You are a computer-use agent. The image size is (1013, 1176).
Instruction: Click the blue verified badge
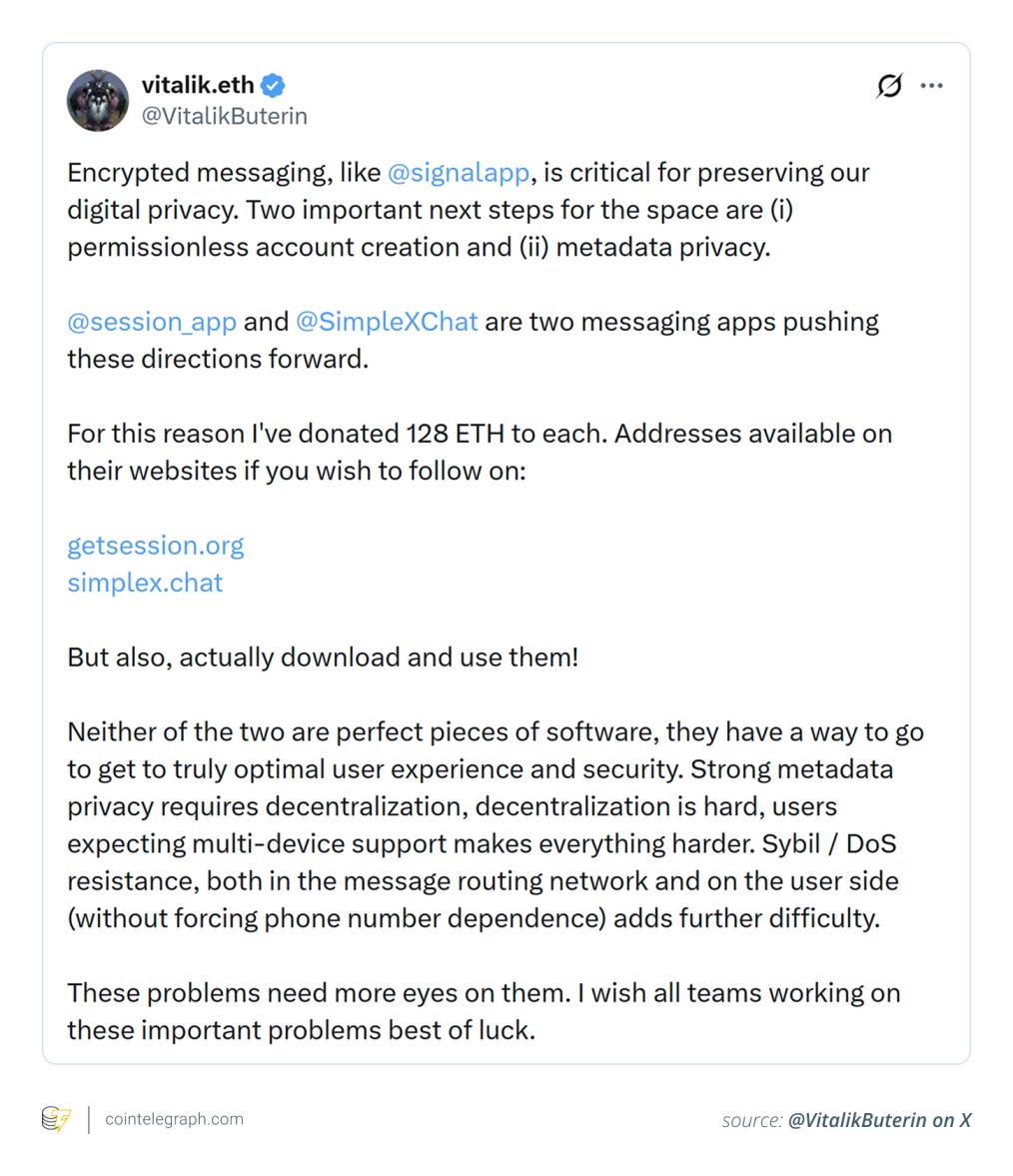coord(273,85)
